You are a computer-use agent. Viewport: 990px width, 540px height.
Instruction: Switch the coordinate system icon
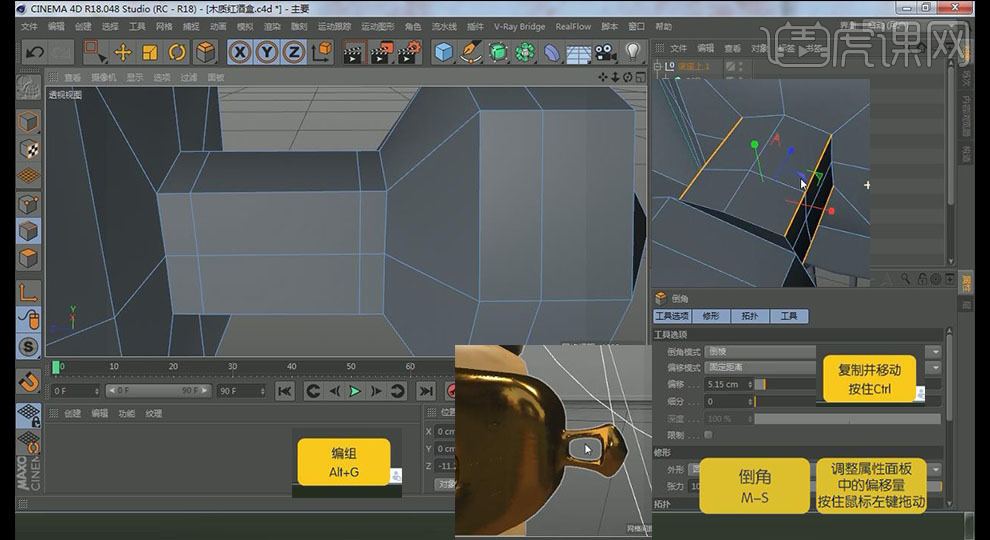coord(321,52)
